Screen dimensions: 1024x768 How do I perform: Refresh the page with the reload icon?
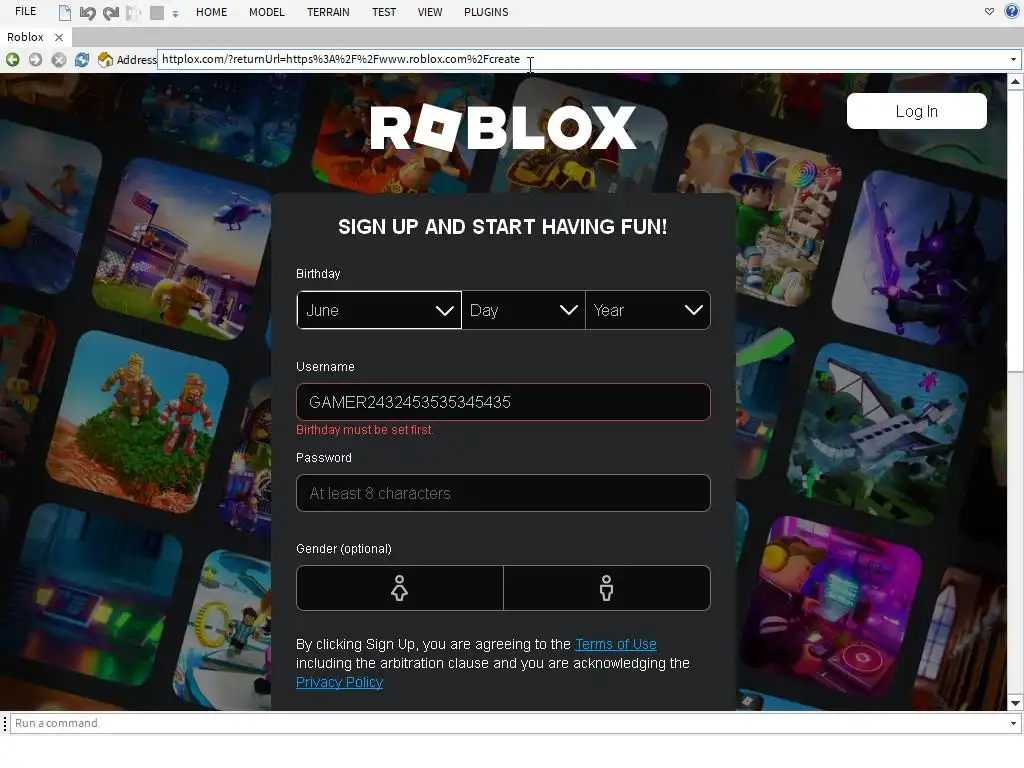[82, 60]
